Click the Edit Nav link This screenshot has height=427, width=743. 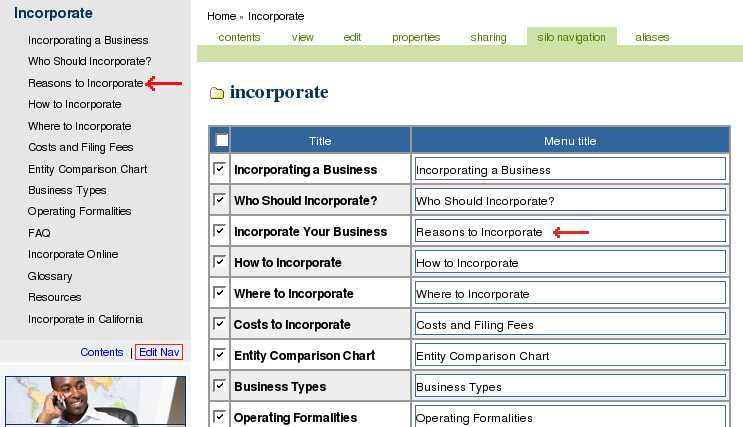click(159, 352)
